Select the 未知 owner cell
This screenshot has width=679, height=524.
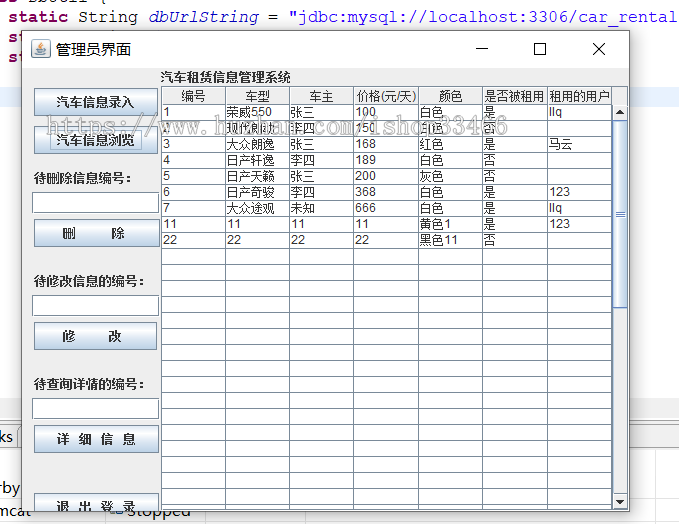[321, 208]
